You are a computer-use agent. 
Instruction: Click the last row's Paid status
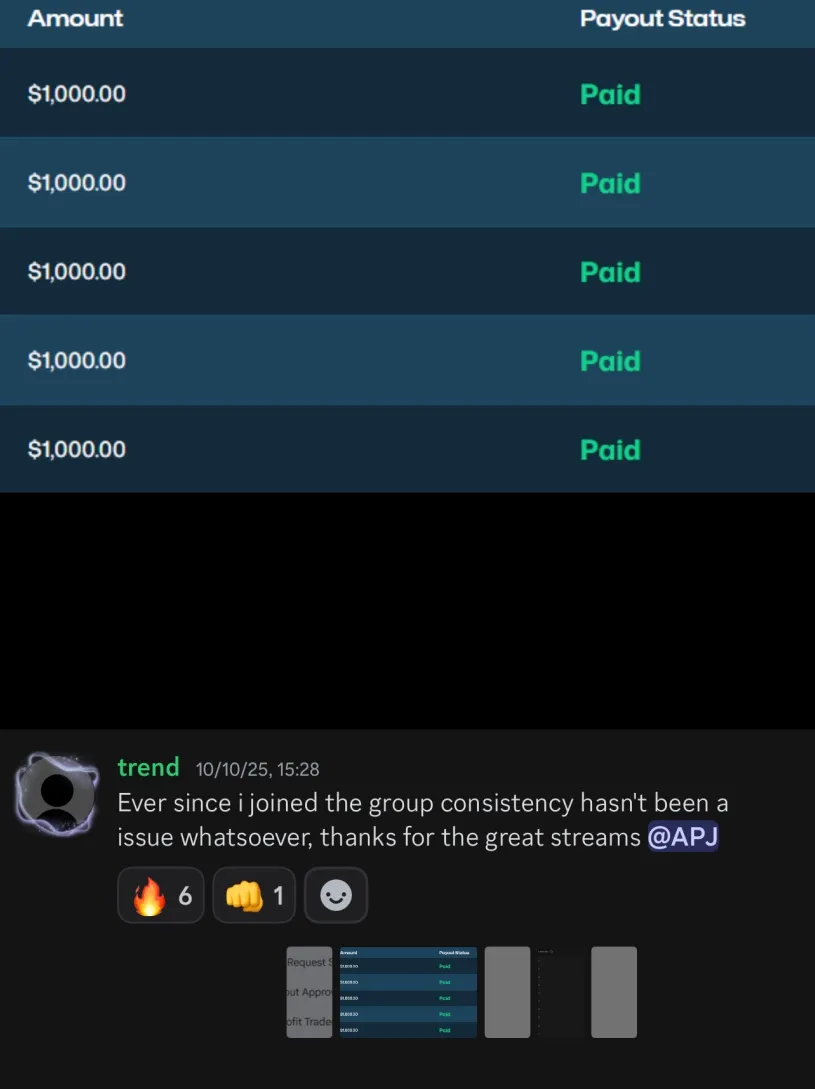click(610, 449)
